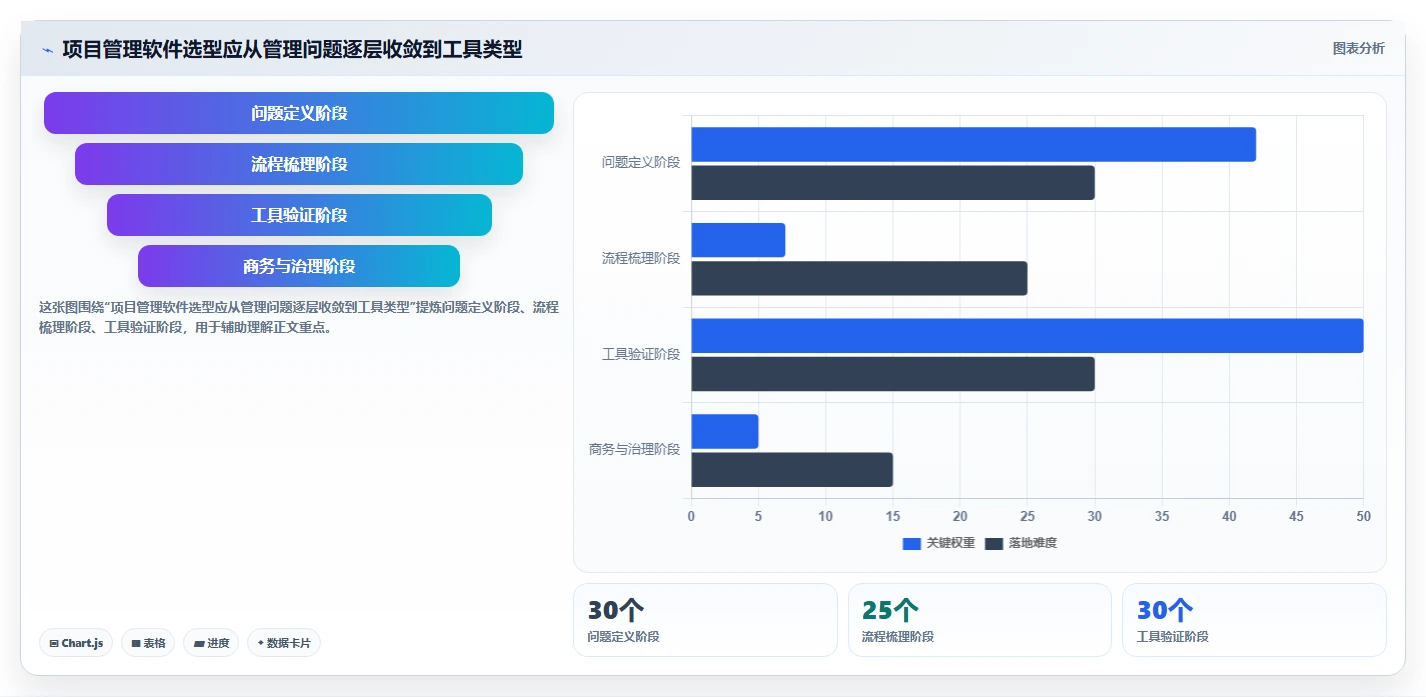Open the 30个 工具验证阶段 data card
The height and width of the screenshot is (697, 1426).
click(1254, 620)
